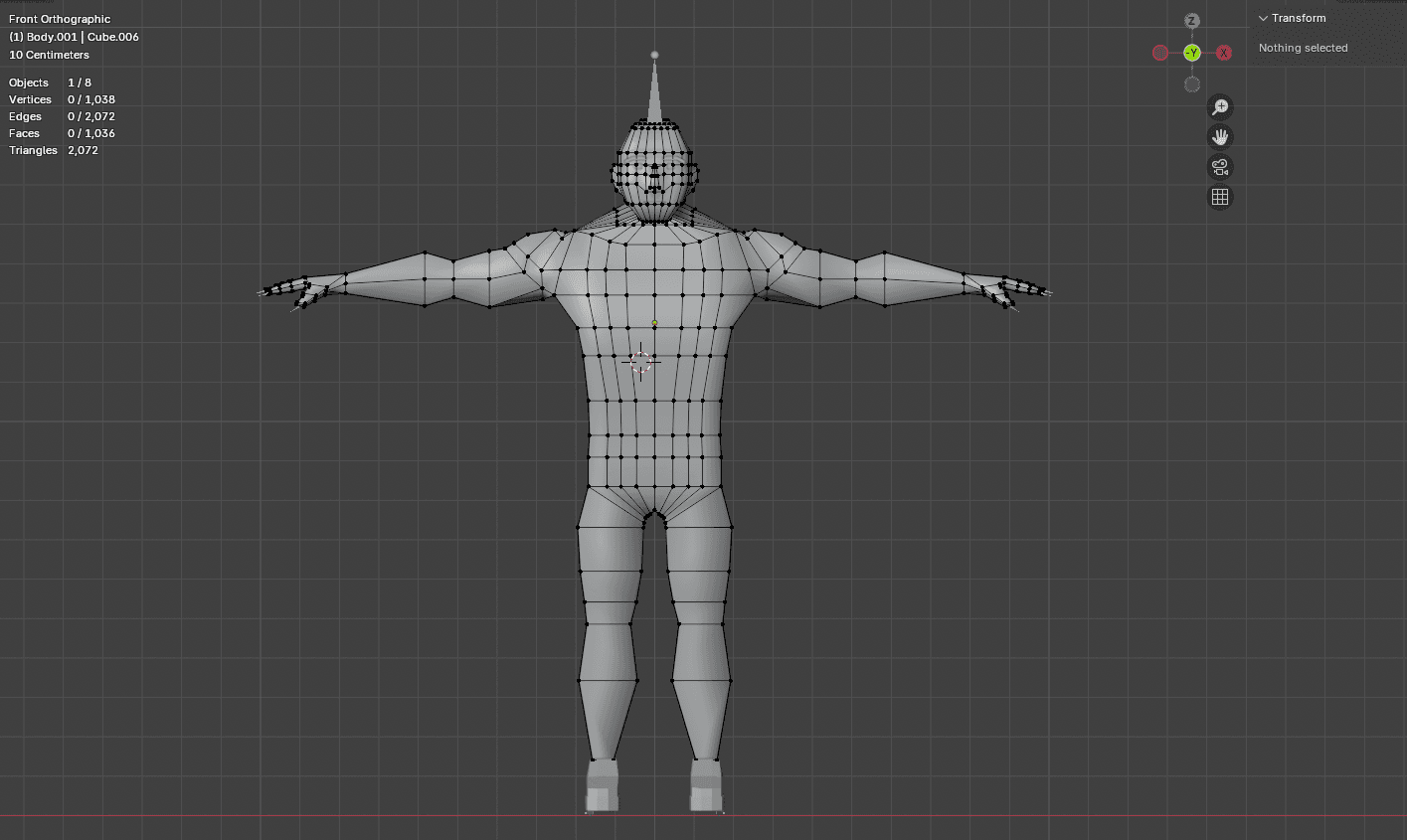Toggle perspective/orthographic with the grid icon

click(1220, 197)
